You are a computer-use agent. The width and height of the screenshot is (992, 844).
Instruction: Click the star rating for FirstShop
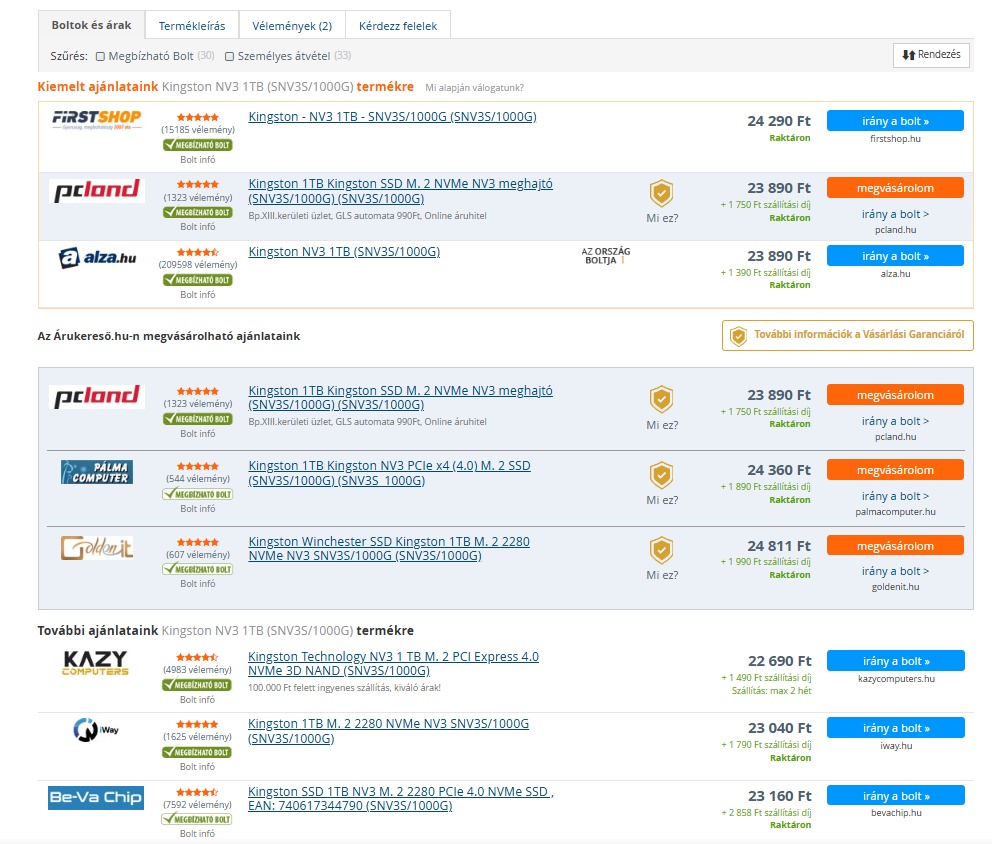coord(197,117)
